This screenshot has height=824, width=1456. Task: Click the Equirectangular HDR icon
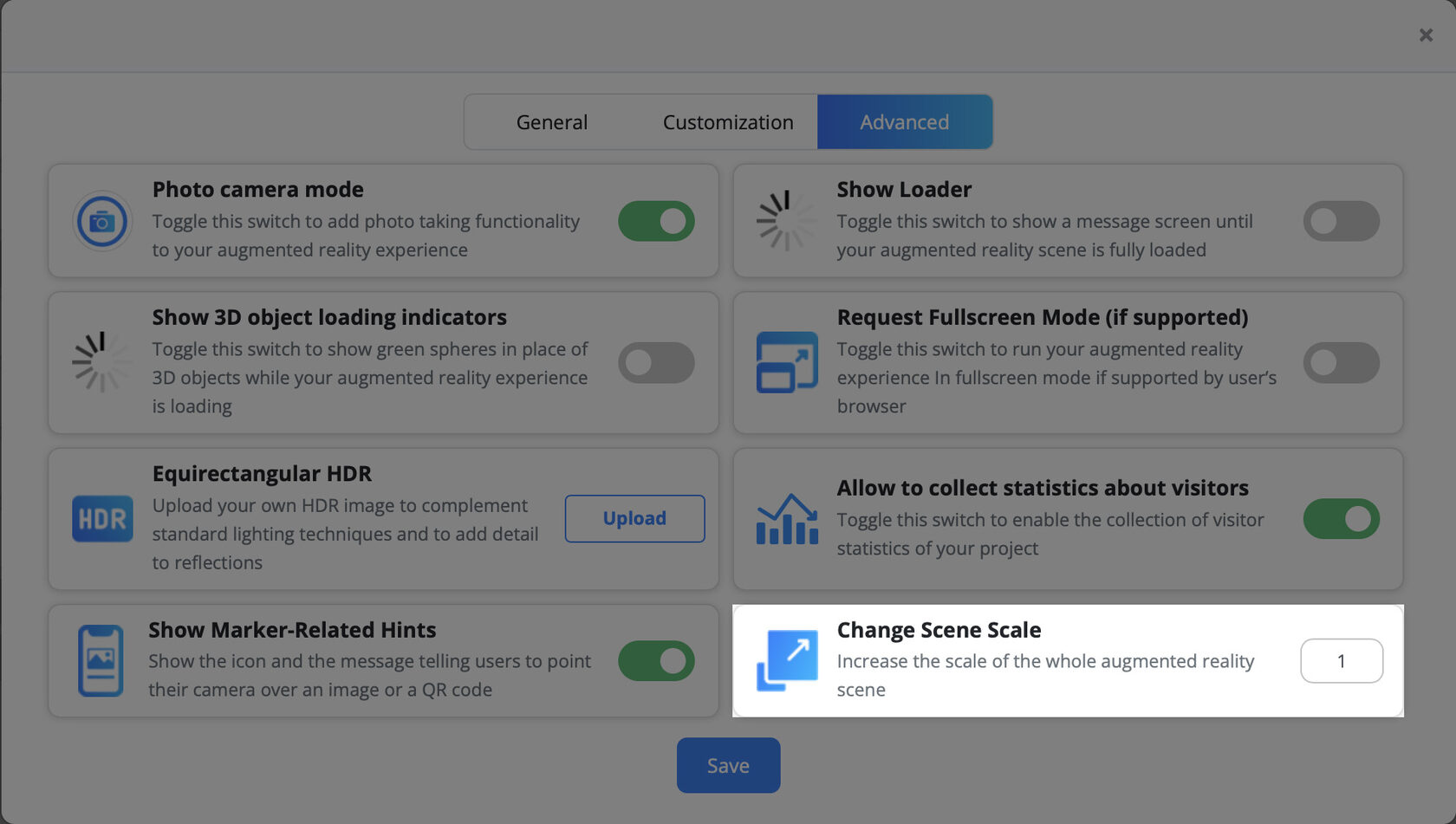tap(102, 519)
